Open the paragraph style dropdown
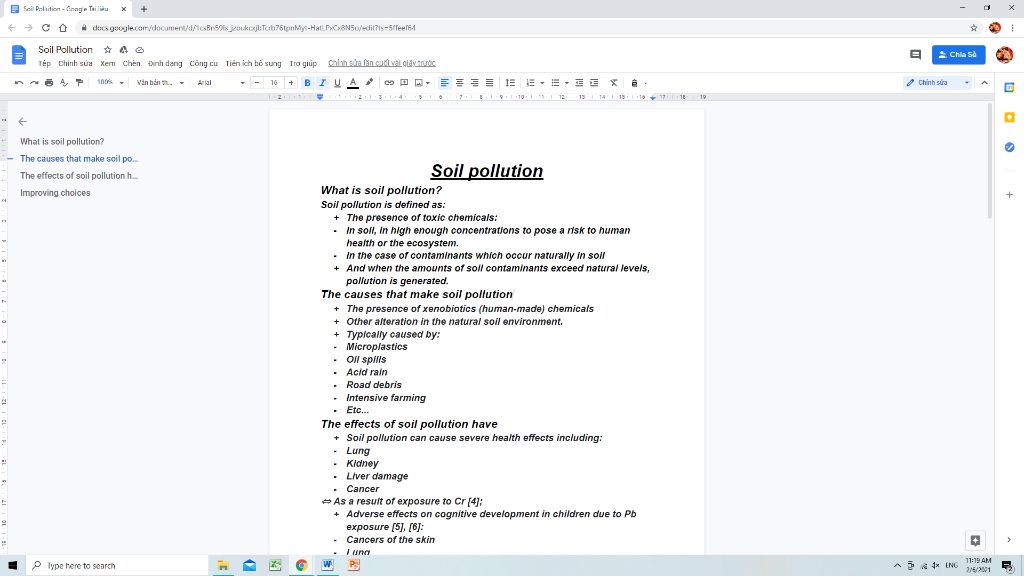The width and height of the screenshot is (1024, 576). coord(160,83)
